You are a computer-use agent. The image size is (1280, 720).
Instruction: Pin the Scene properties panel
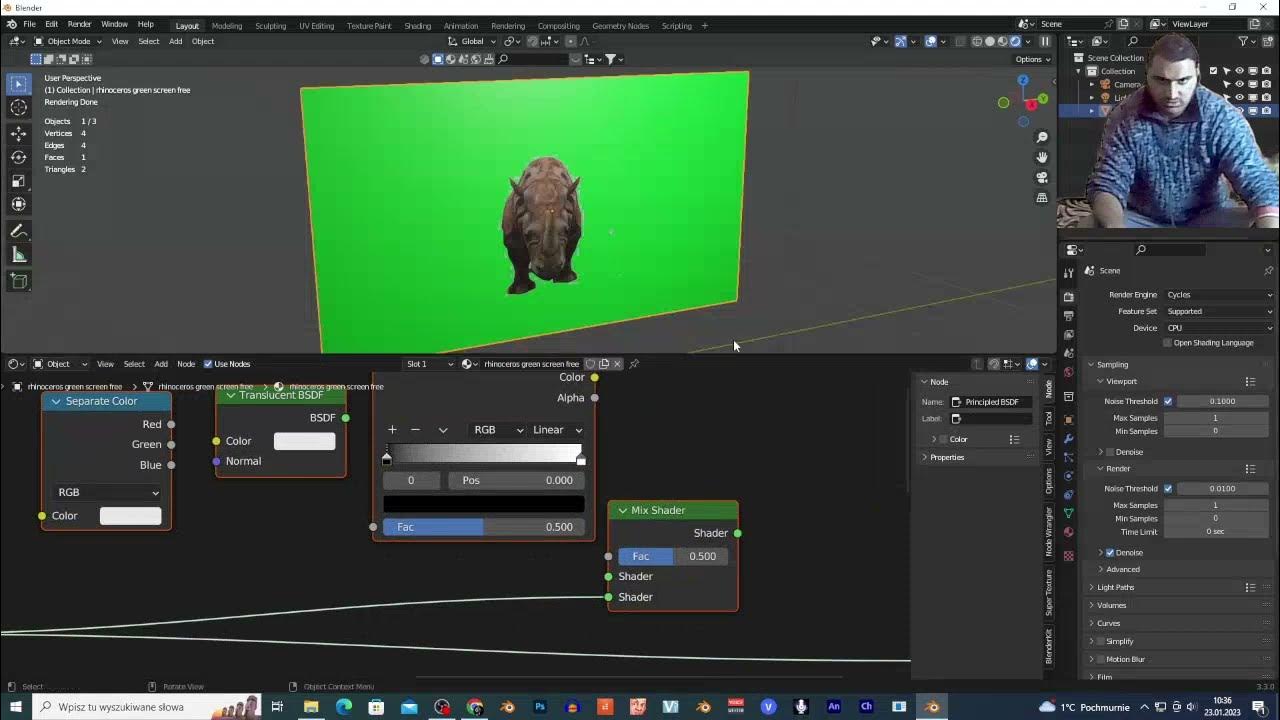(x=1268, y=270)
